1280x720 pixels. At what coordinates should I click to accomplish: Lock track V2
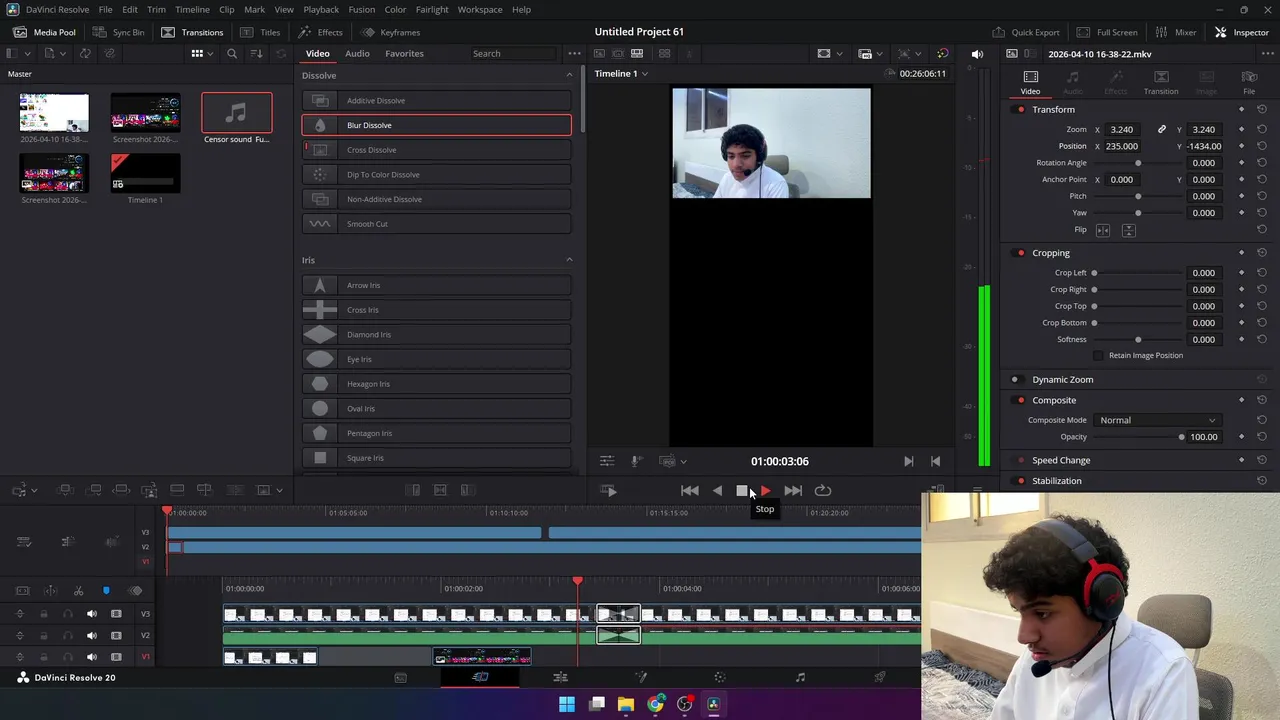coord(43,636)
